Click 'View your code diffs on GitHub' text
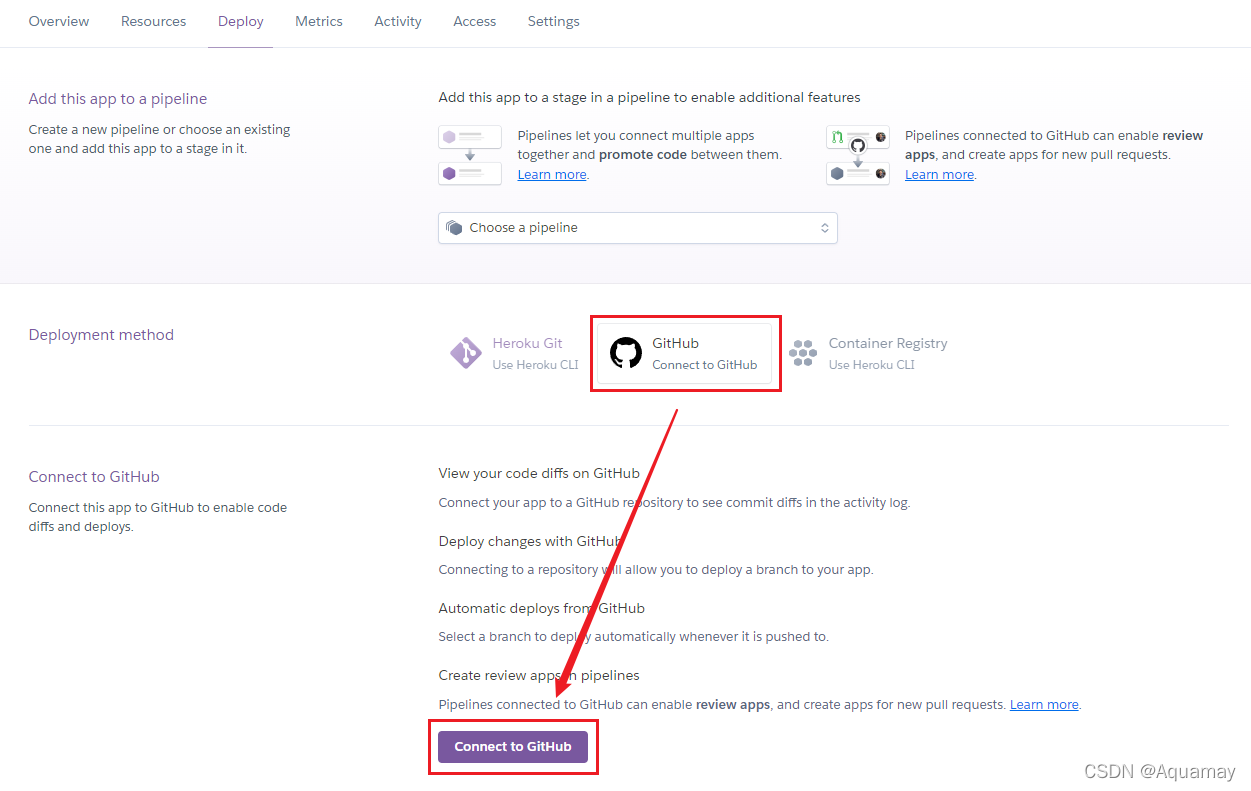The image size is (1251, 791). point(539,473)
